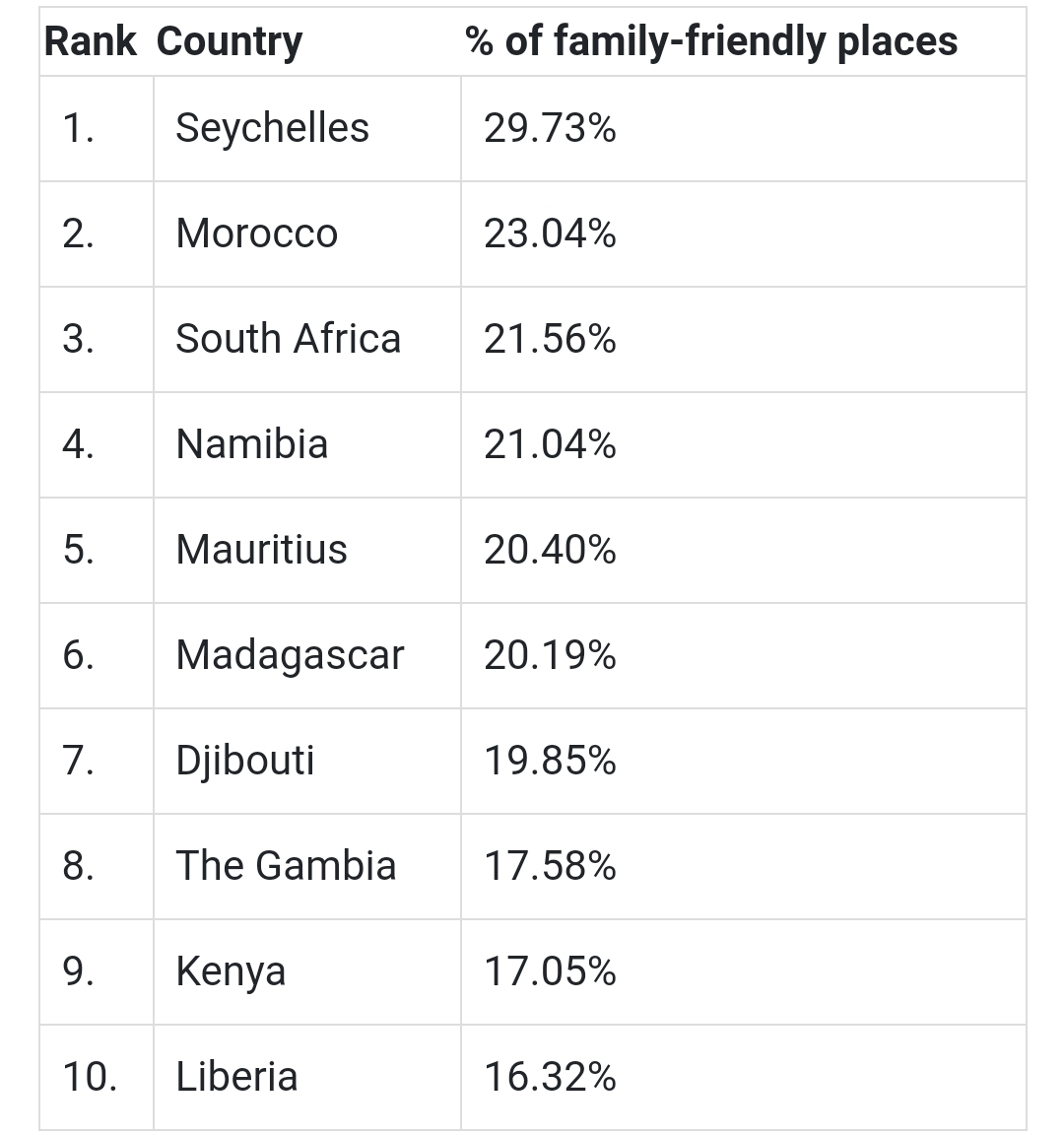The height and width of the screenshot is (1135, 1064).
Task: Click the Madagascar country cell
Action: [x=290, y=655]
